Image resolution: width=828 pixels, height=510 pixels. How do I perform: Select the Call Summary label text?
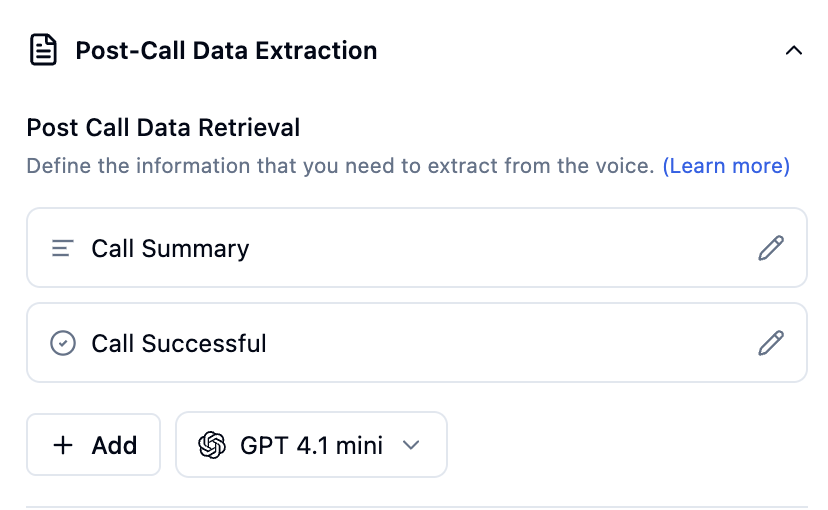[x=170, y=248]
